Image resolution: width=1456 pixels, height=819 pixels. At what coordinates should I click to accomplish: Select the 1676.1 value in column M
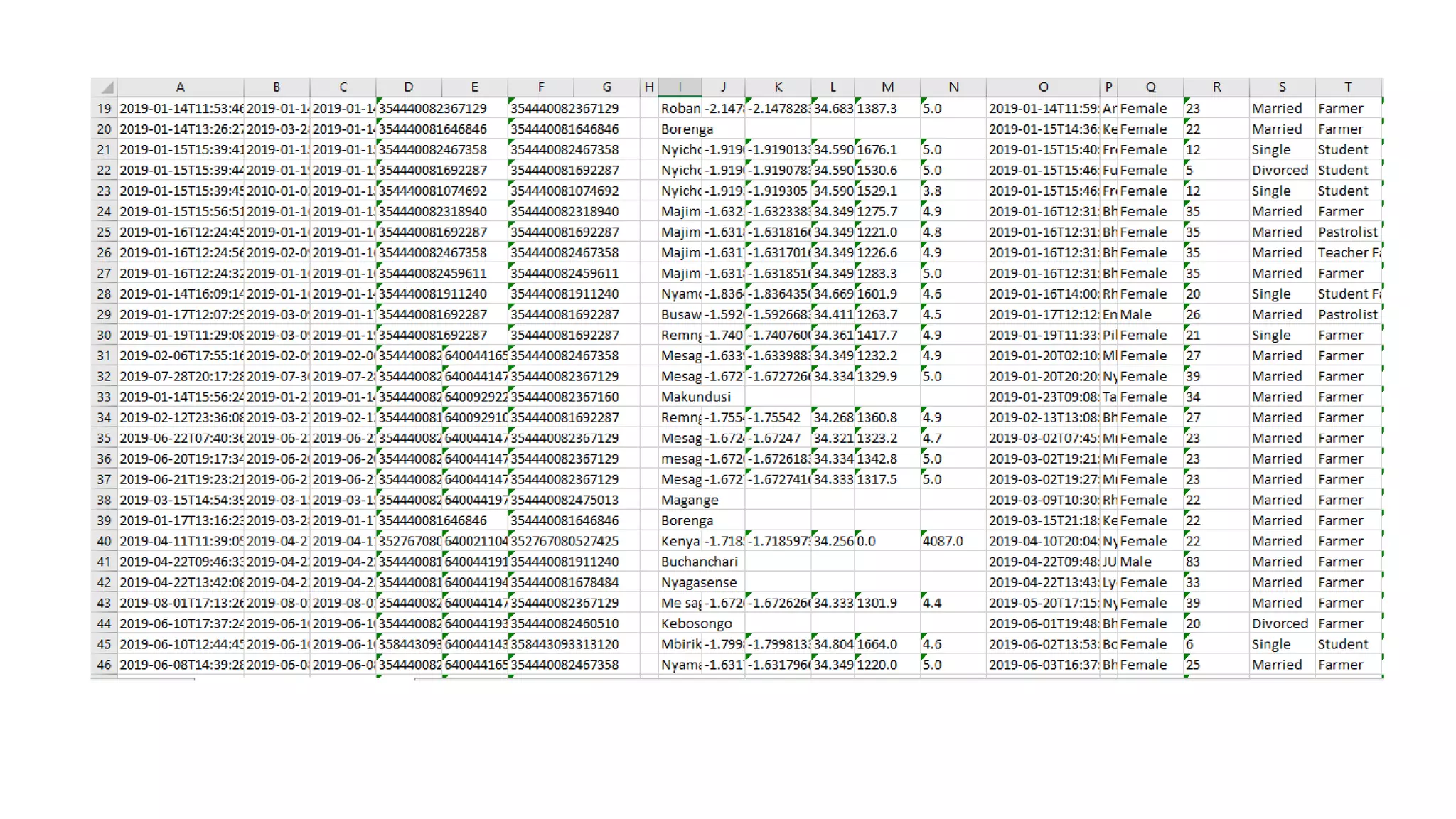(877, 150)
